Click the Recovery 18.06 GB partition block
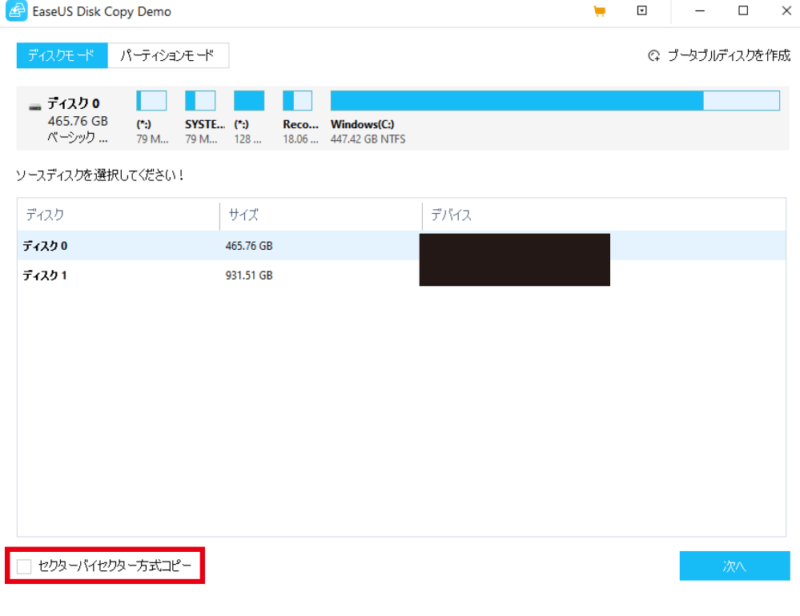Image resolution: width=800 pixels, height=616 pixels. tap(297, 100)
